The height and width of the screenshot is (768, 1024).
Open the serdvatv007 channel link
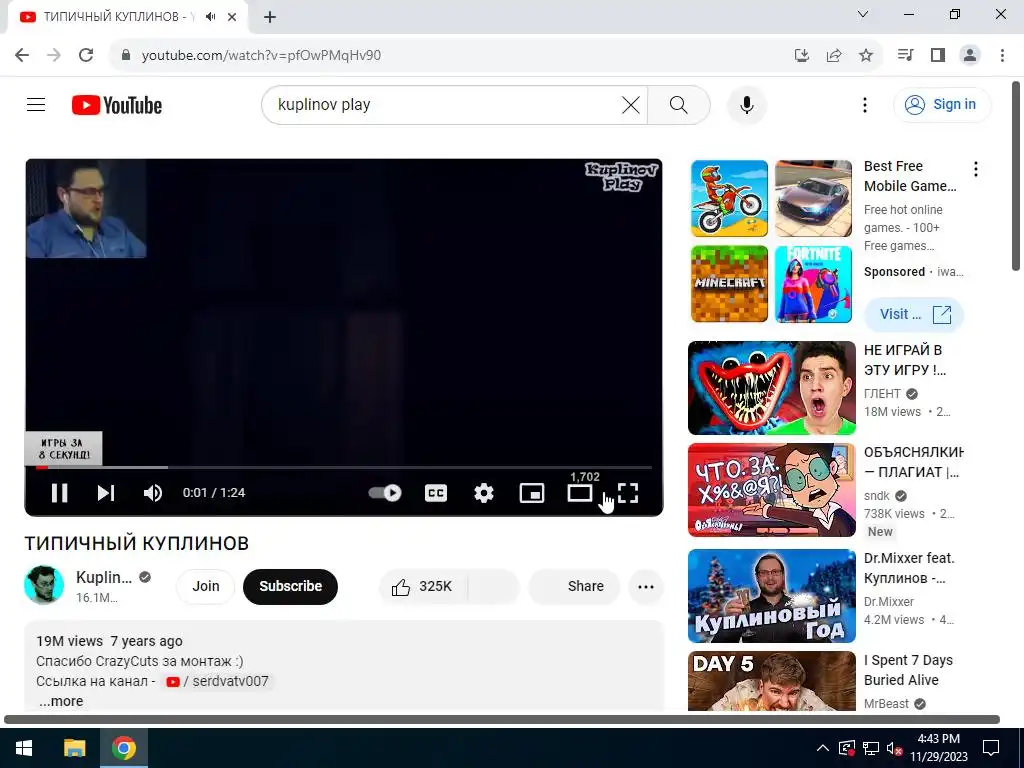pos(218,681)
